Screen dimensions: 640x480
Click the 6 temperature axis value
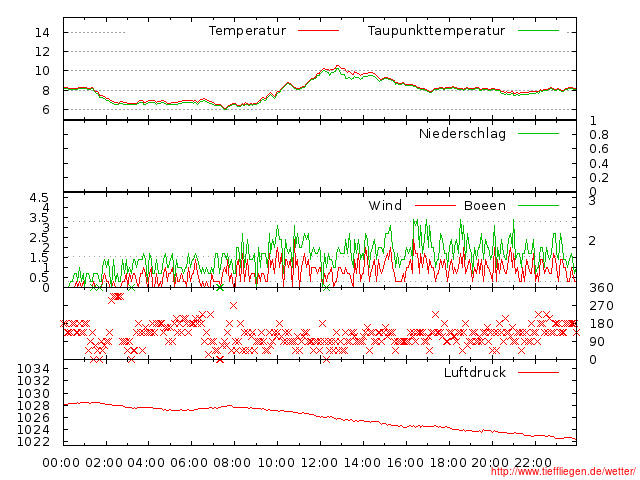[x=45, y=109]
